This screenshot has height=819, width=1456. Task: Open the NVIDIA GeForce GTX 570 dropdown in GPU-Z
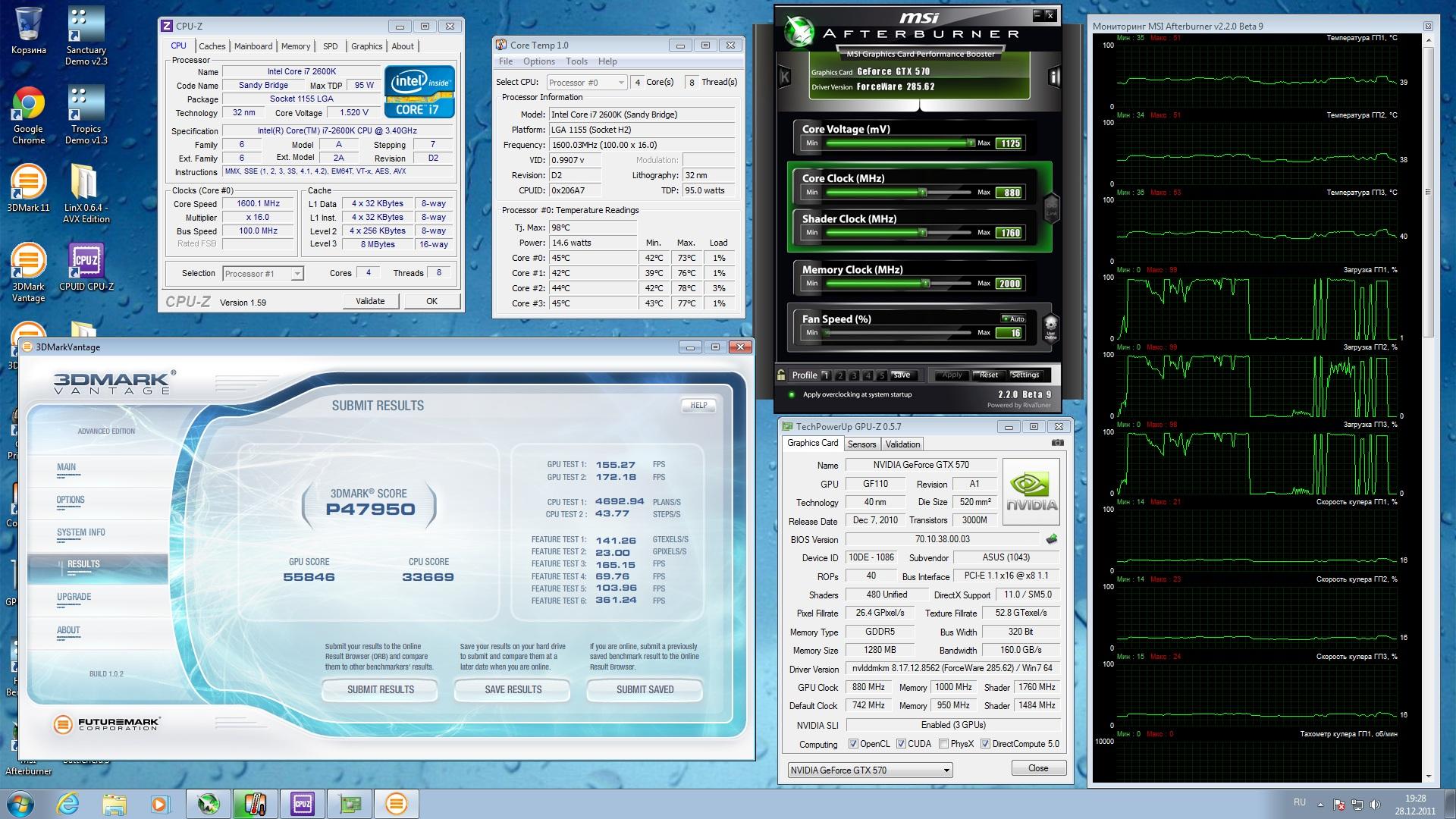[x=870, y=770]
